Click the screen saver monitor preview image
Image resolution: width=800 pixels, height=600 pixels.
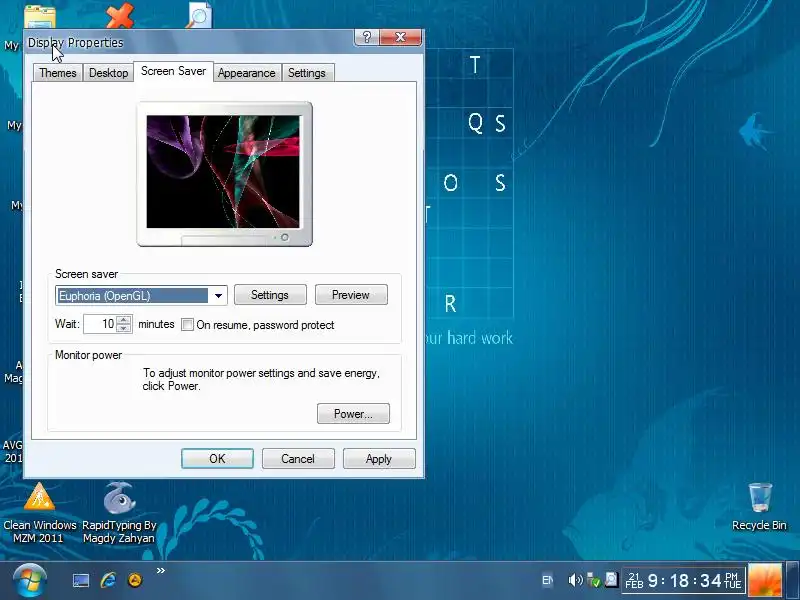[x=223, y=172]
